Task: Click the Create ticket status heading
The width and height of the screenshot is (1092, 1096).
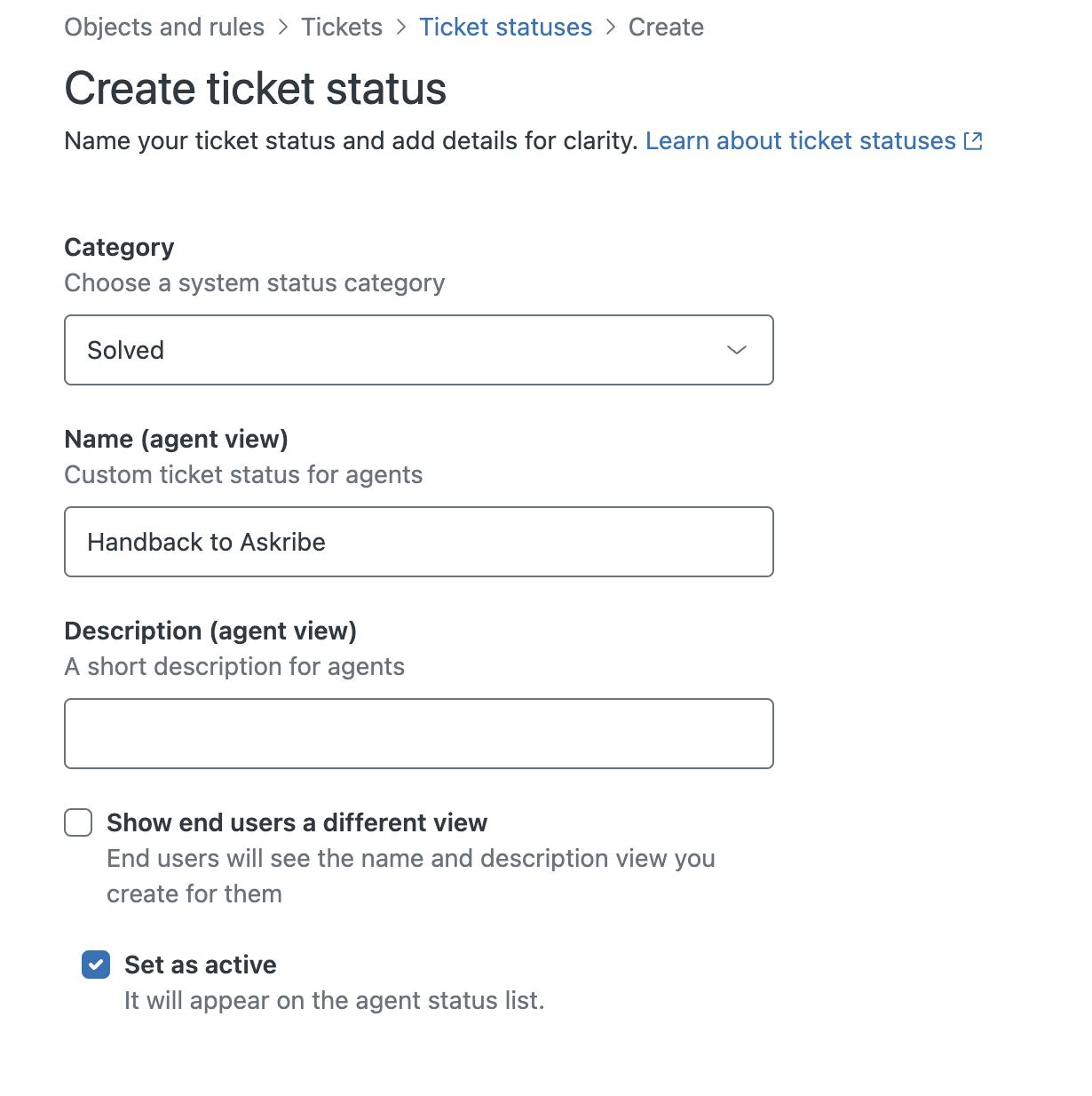Action: point(256,89)
